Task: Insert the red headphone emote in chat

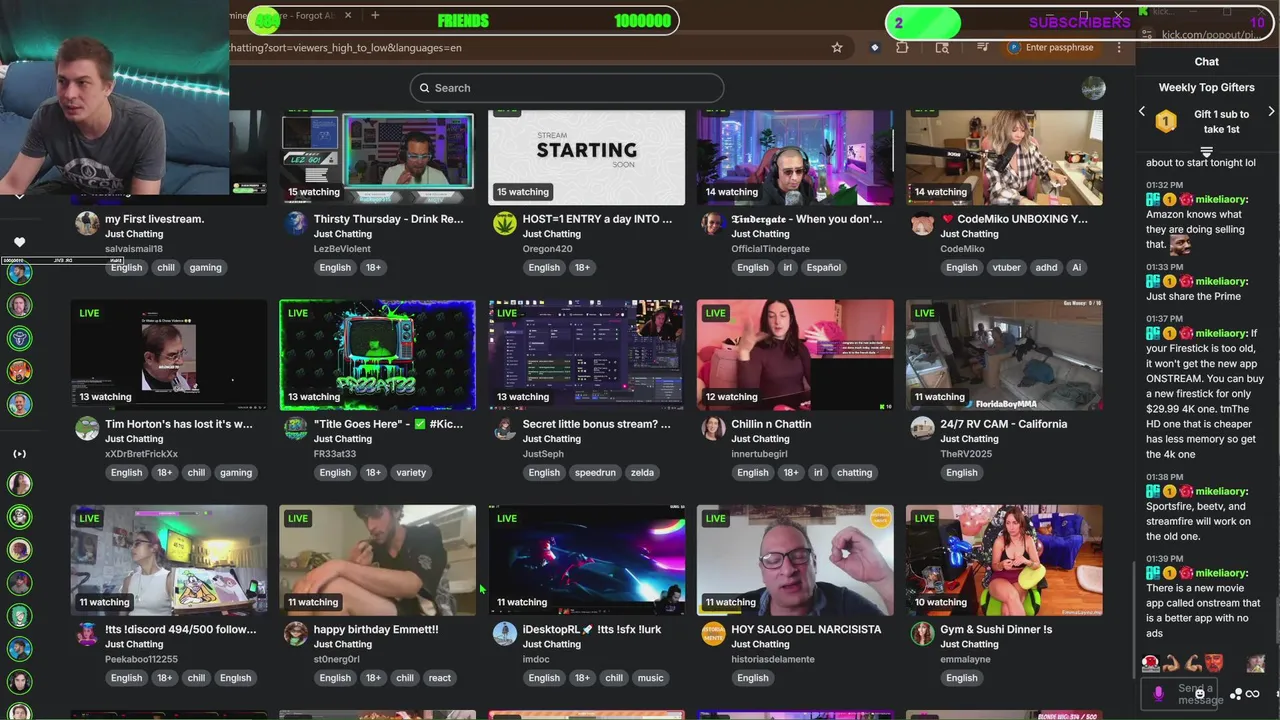Action: pos(1150,663)
